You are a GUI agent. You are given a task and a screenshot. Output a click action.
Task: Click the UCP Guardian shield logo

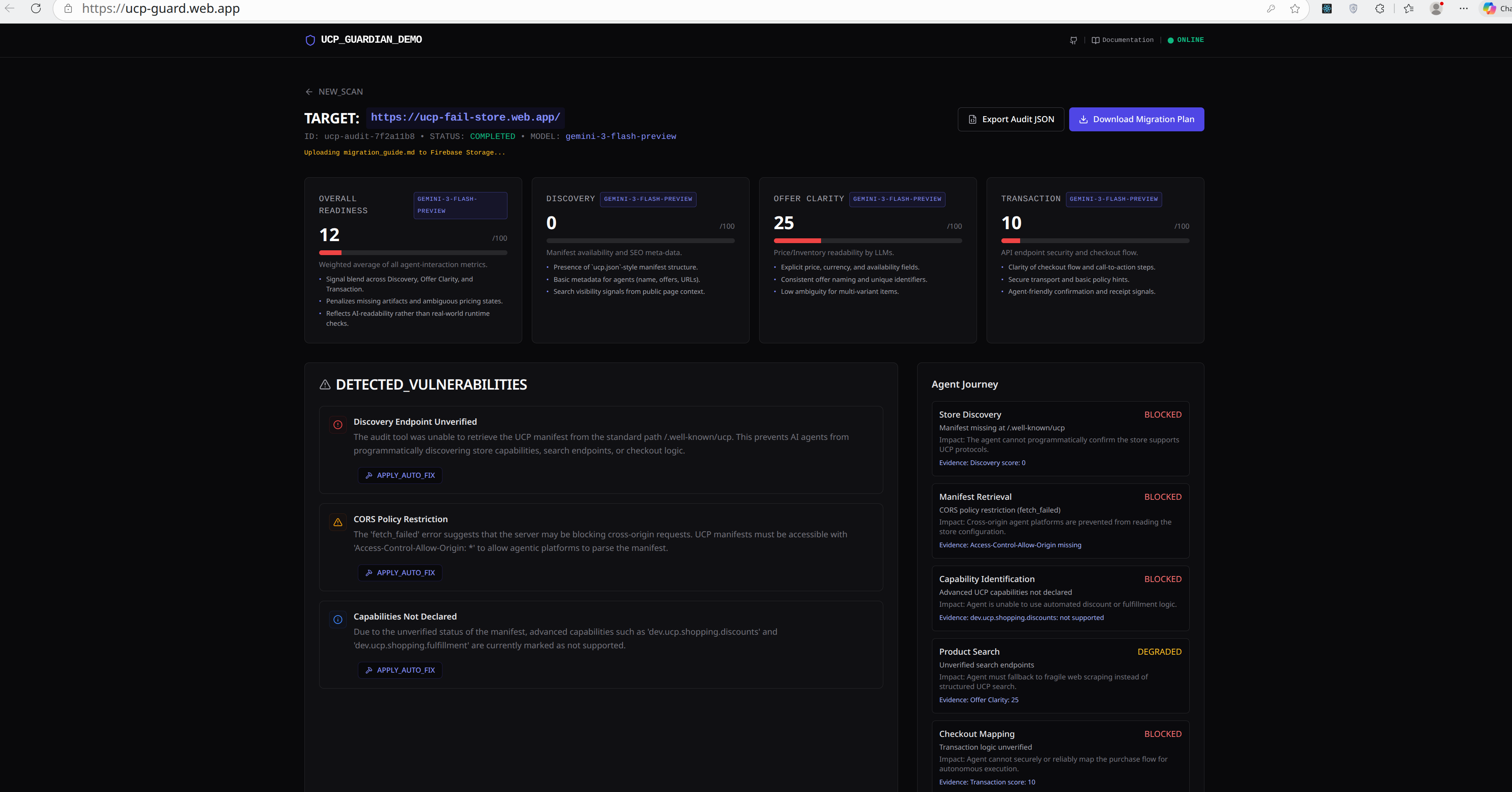[x=310, y=40]
